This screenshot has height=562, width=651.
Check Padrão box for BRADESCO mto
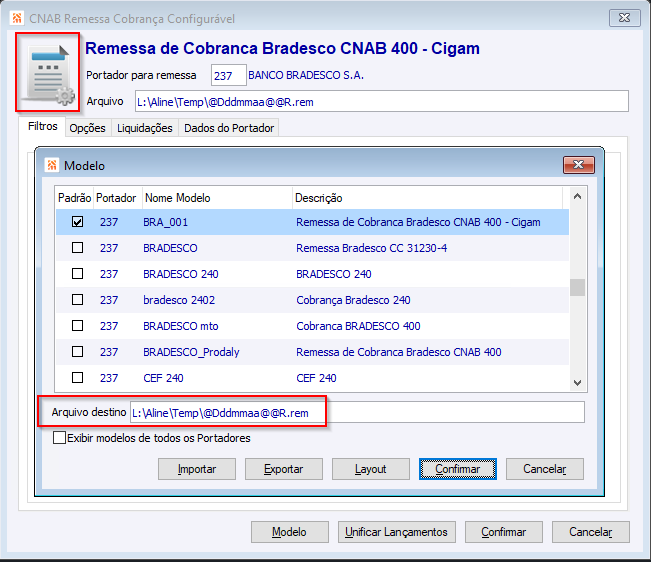point(78,326)
